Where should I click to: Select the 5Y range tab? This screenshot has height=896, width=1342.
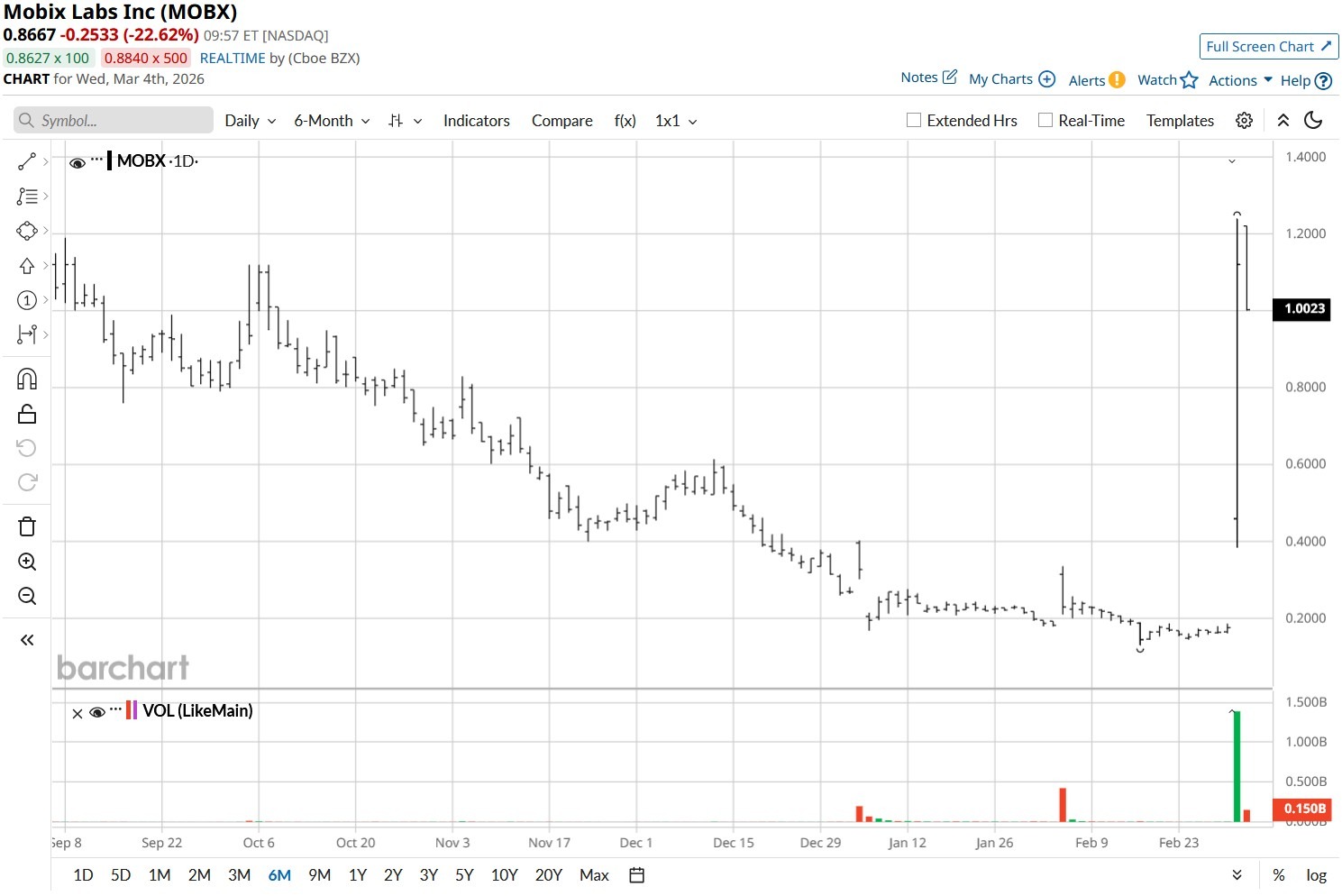(464, 875)
